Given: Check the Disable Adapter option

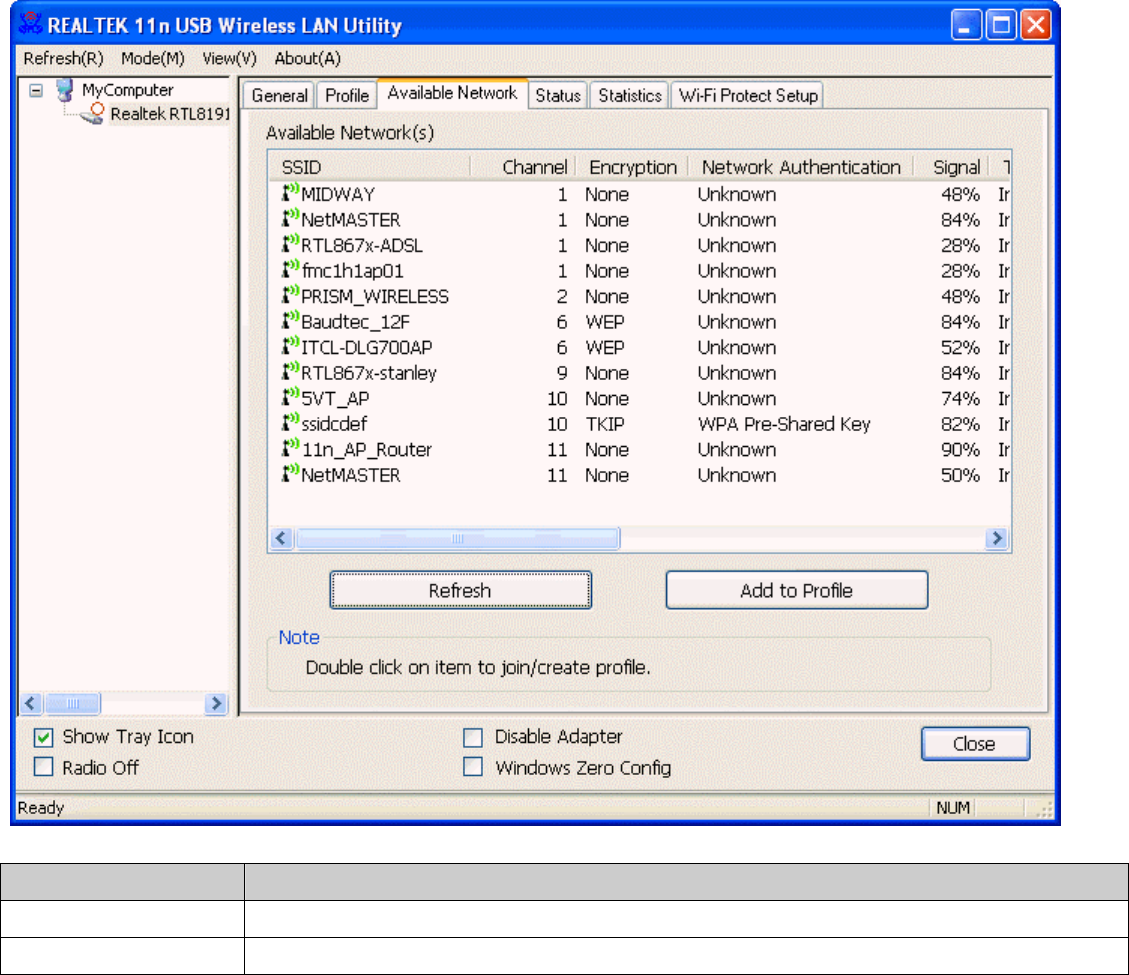Looking at the screenshot, I should click(x=473, y=737).
